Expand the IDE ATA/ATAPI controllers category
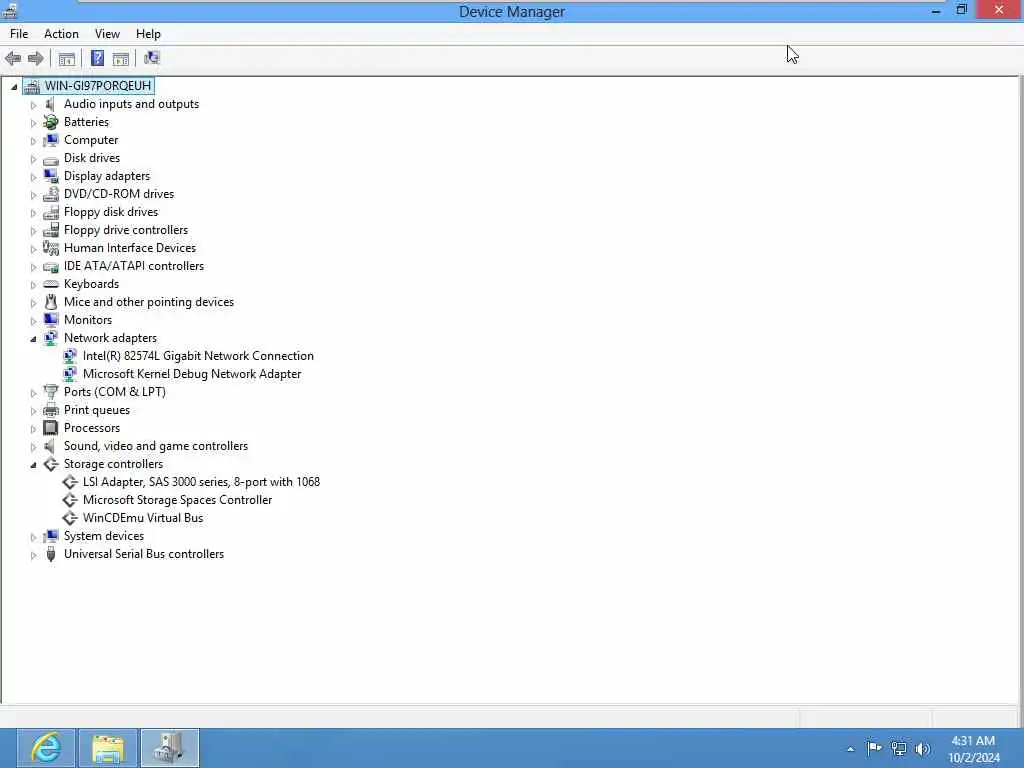1024x768 pixels. point(33,266)
